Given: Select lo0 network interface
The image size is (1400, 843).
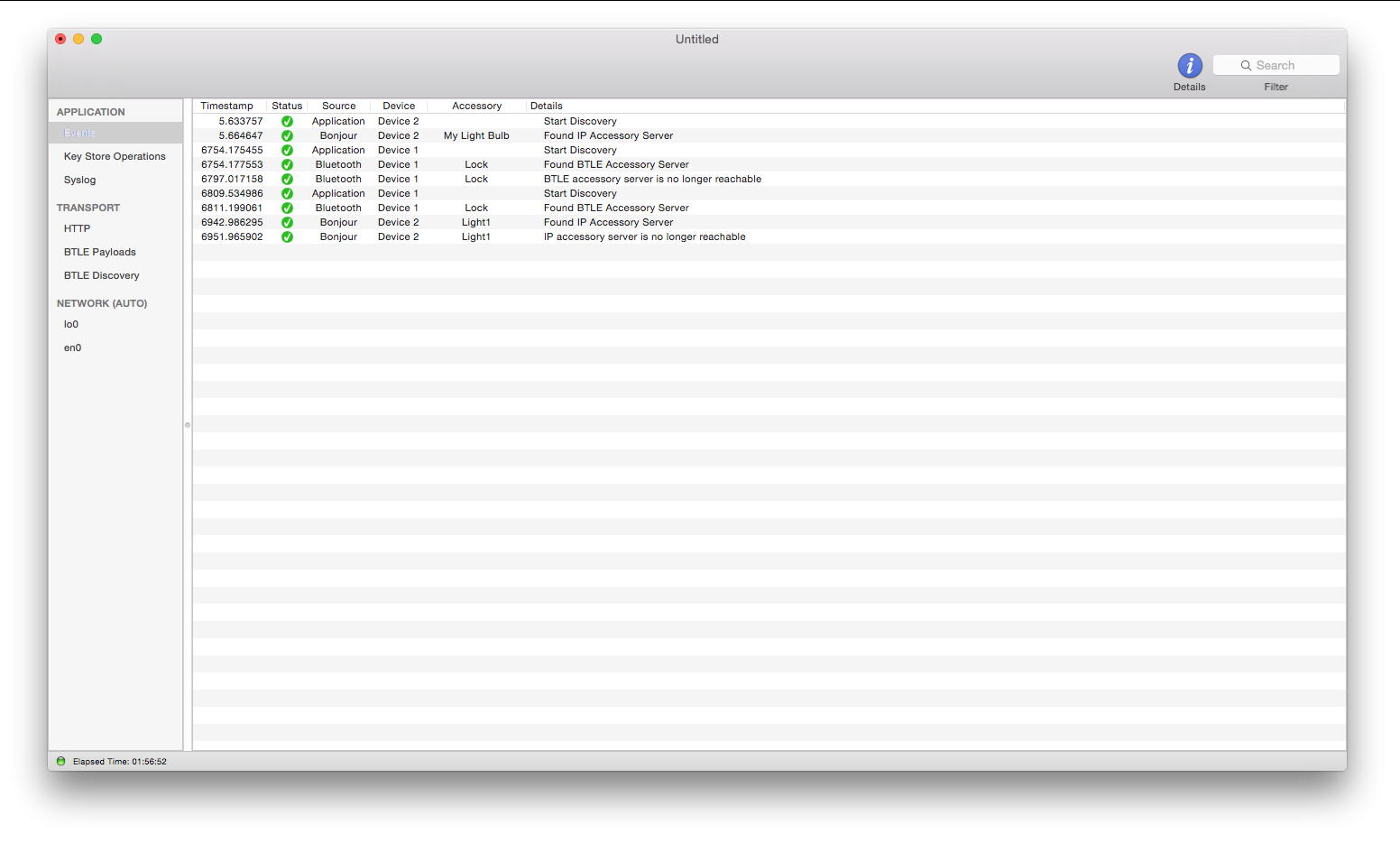Looking at the screenshot, I should [x=71, y=324].
